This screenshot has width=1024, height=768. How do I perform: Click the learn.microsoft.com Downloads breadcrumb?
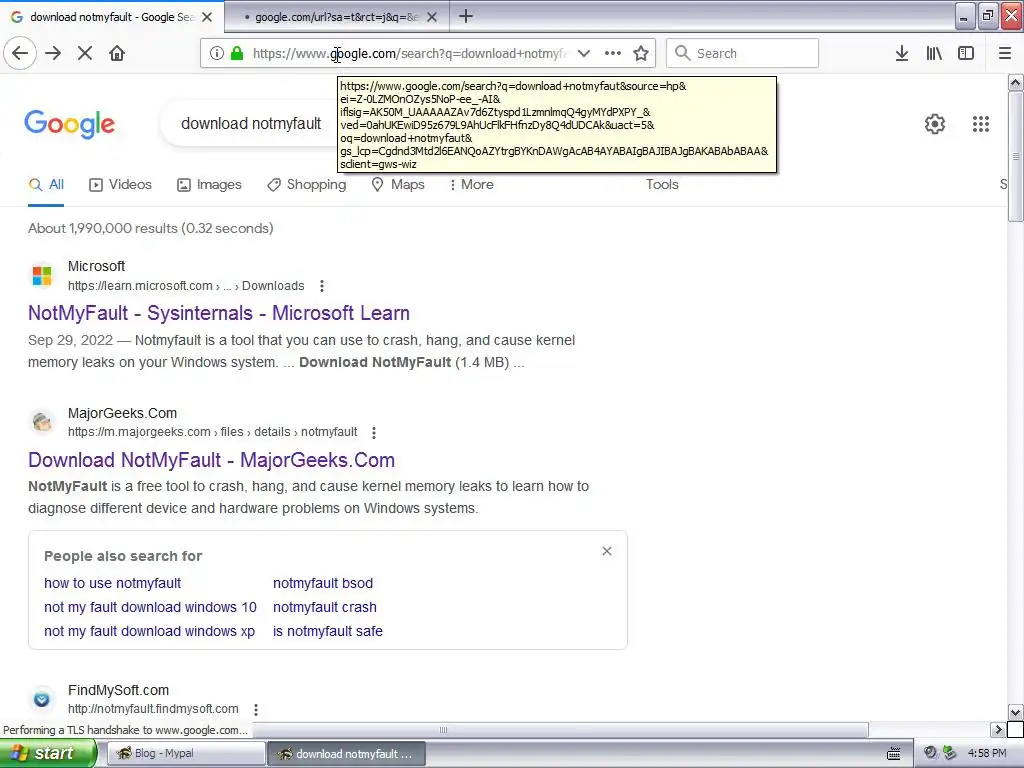186,286
